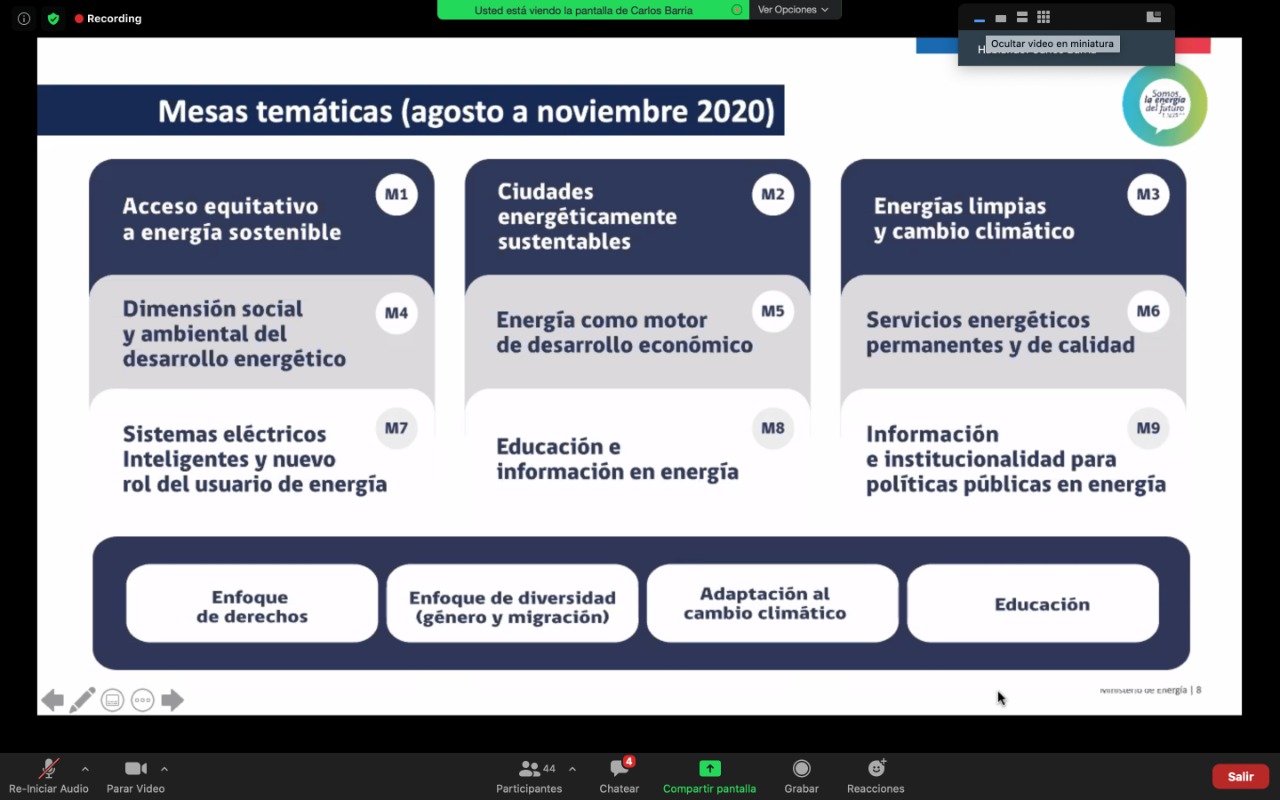Click 'Acceso equitativo a energía sostenible' text
This screenshot has width=1280, height=800.
[x=232, y=219]
